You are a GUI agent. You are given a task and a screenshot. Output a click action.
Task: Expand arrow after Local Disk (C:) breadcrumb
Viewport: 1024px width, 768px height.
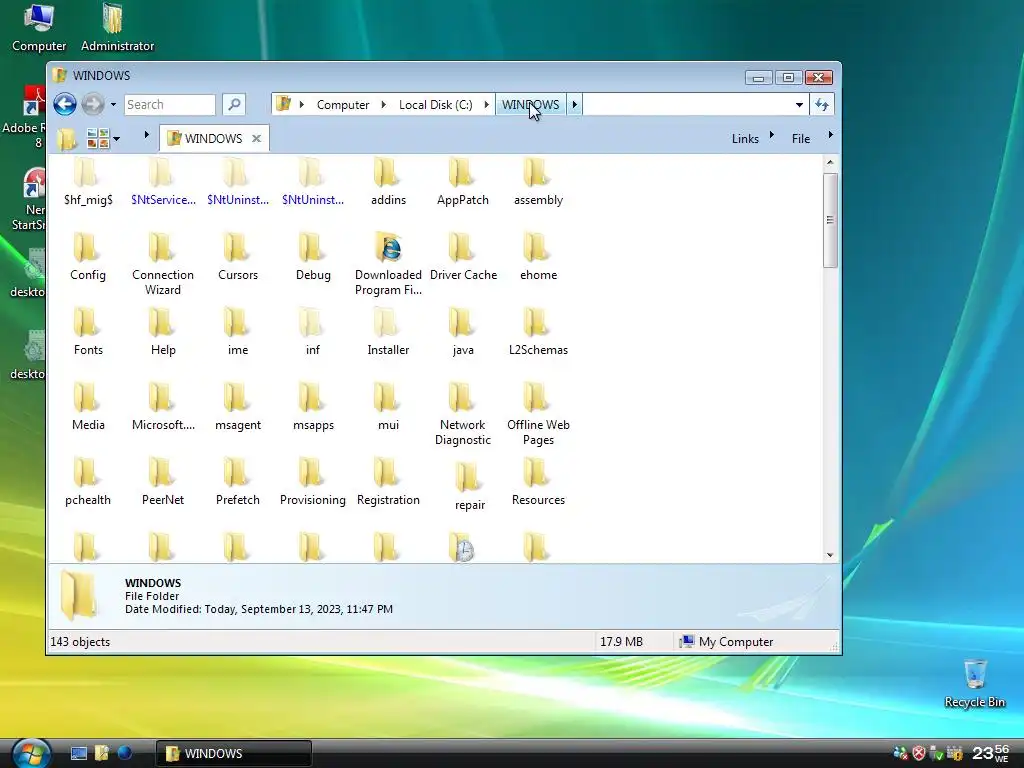487,104
